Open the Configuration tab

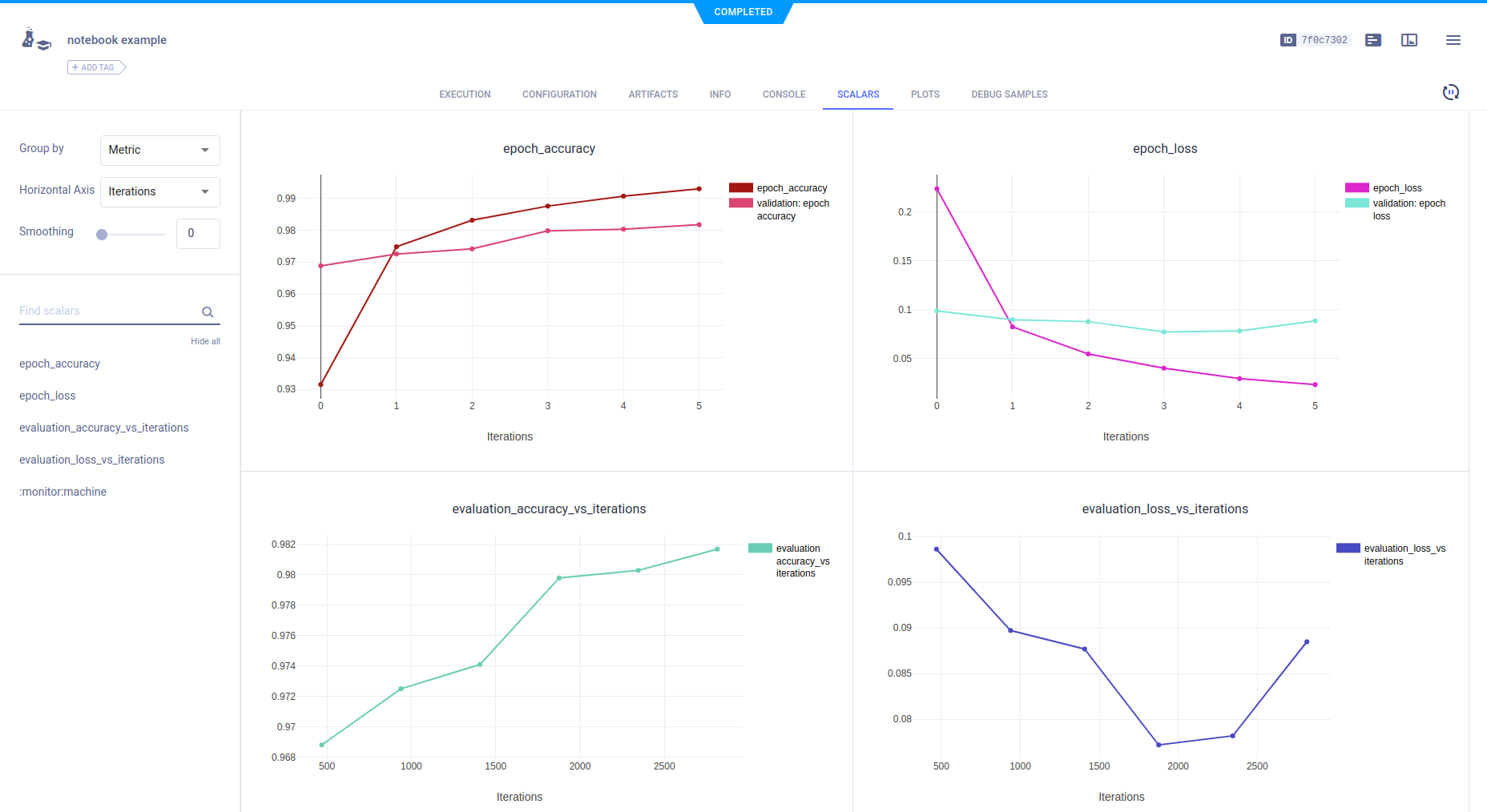[559, 94]
